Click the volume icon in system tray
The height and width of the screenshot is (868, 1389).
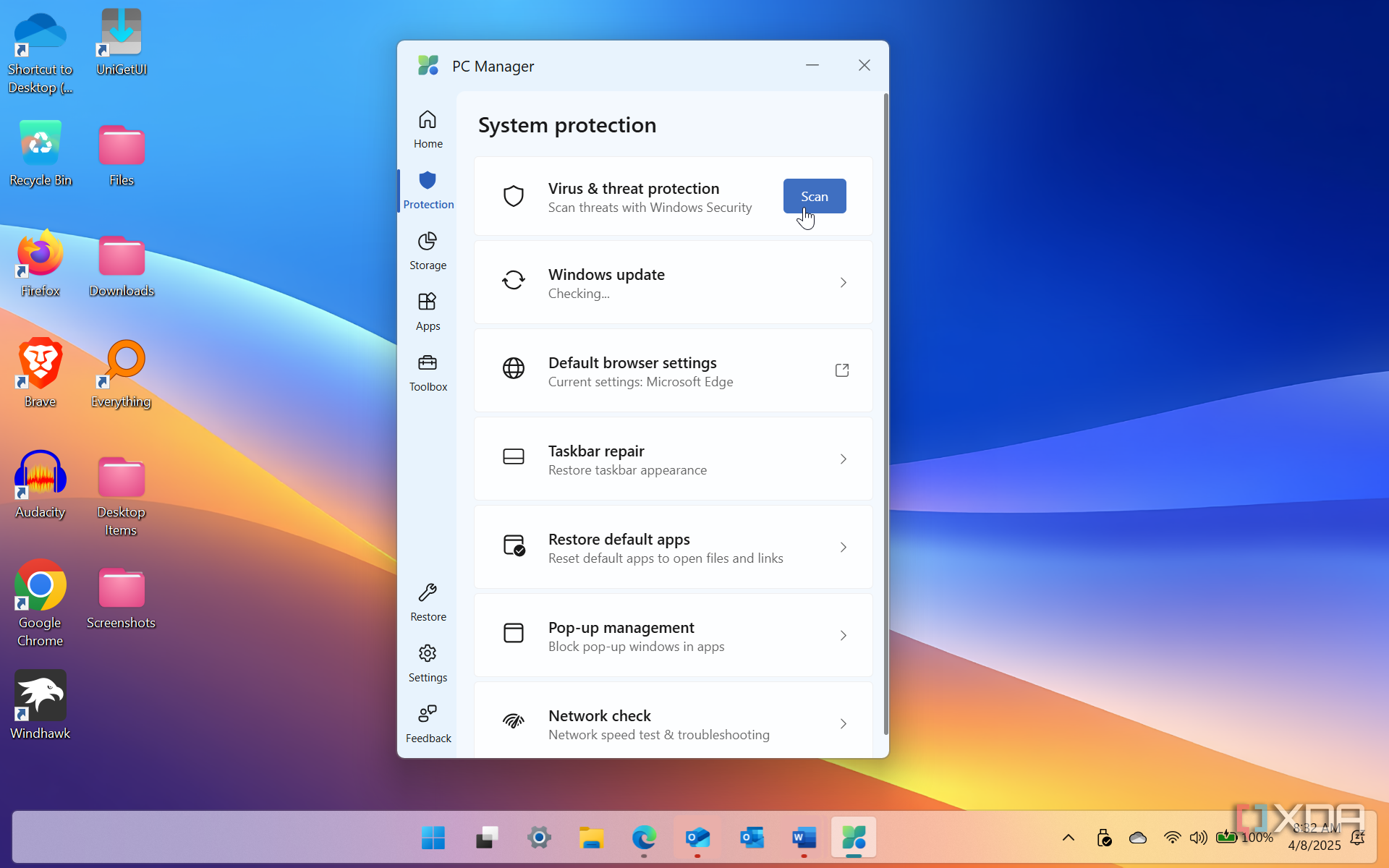click(1198, 838)
